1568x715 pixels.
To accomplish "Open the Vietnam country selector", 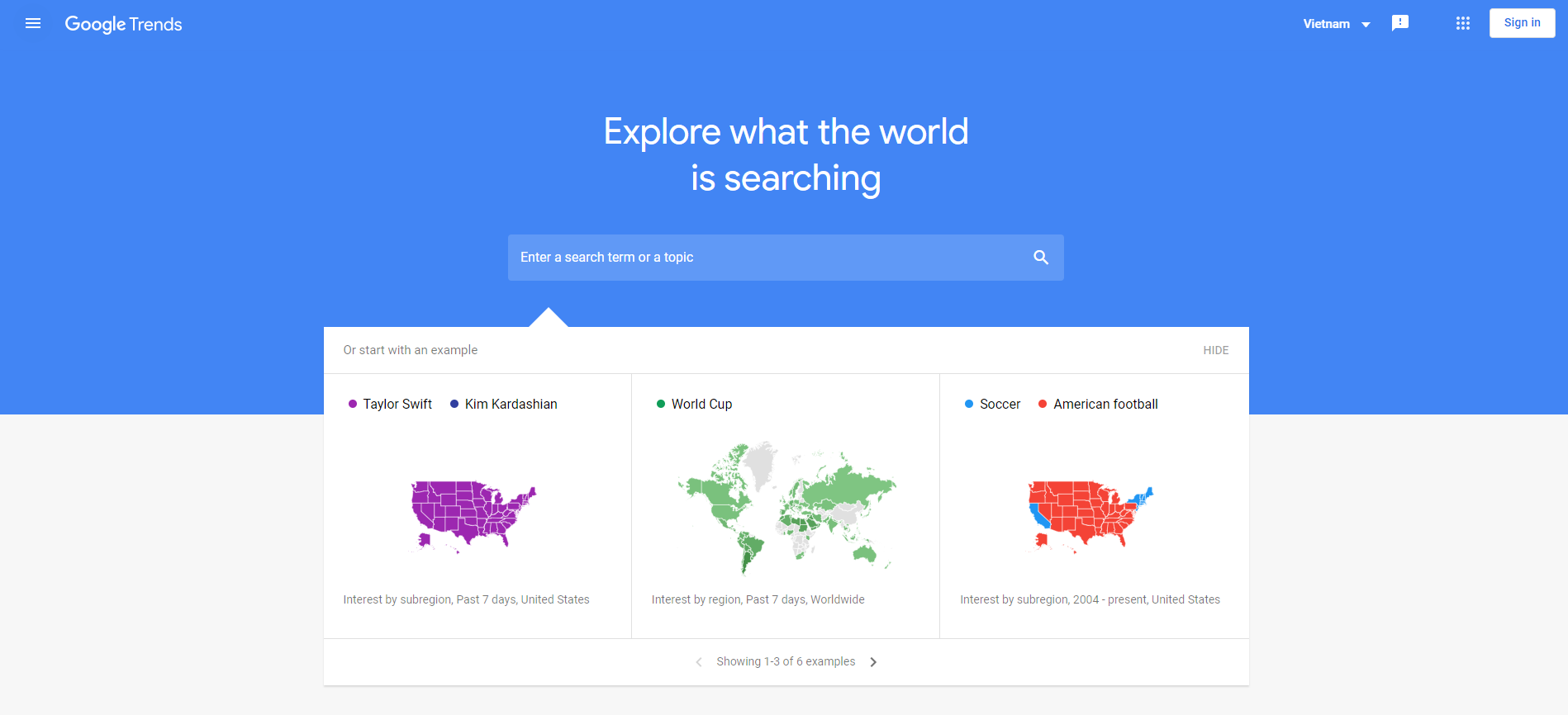I will (x=1335, y=23).
